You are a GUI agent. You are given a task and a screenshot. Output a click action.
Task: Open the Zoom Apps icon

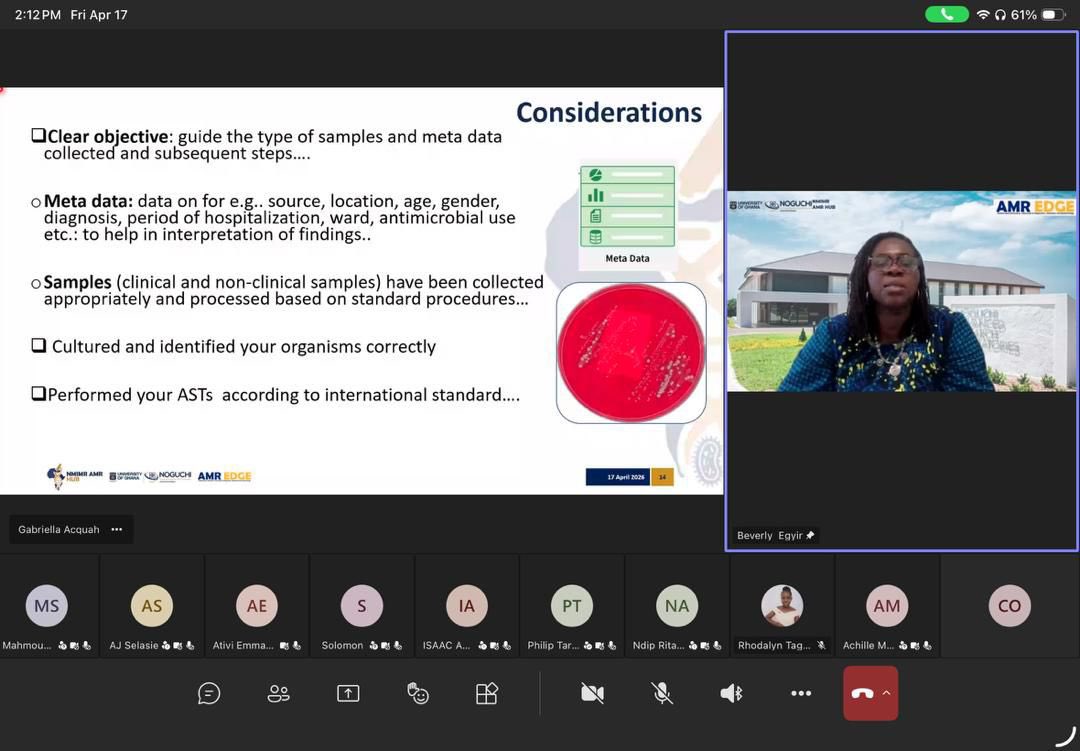487,693
